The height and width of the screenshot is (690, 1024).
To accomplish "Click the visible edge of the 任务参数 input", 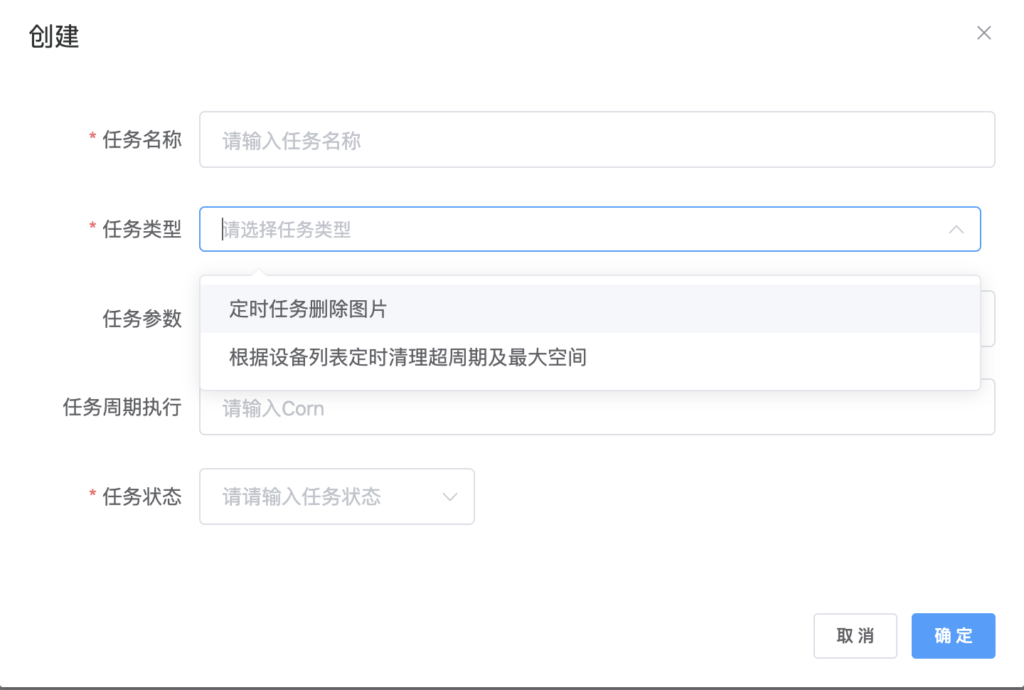I will coord(988,320).
